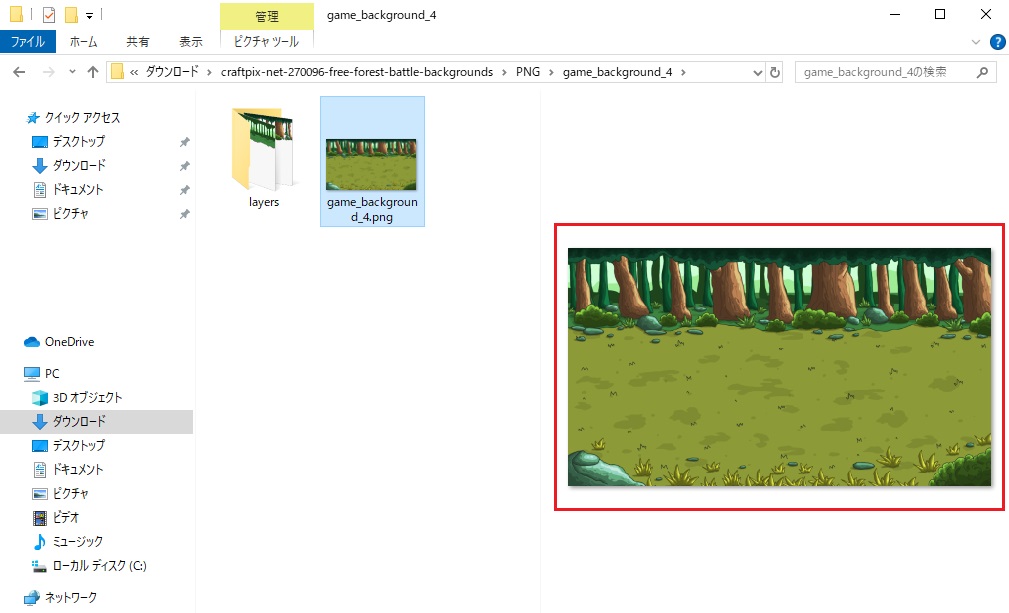Screen dimensions: 1009x613
Task: Select highlighted ダウンロード under PC
Action: 97,422
